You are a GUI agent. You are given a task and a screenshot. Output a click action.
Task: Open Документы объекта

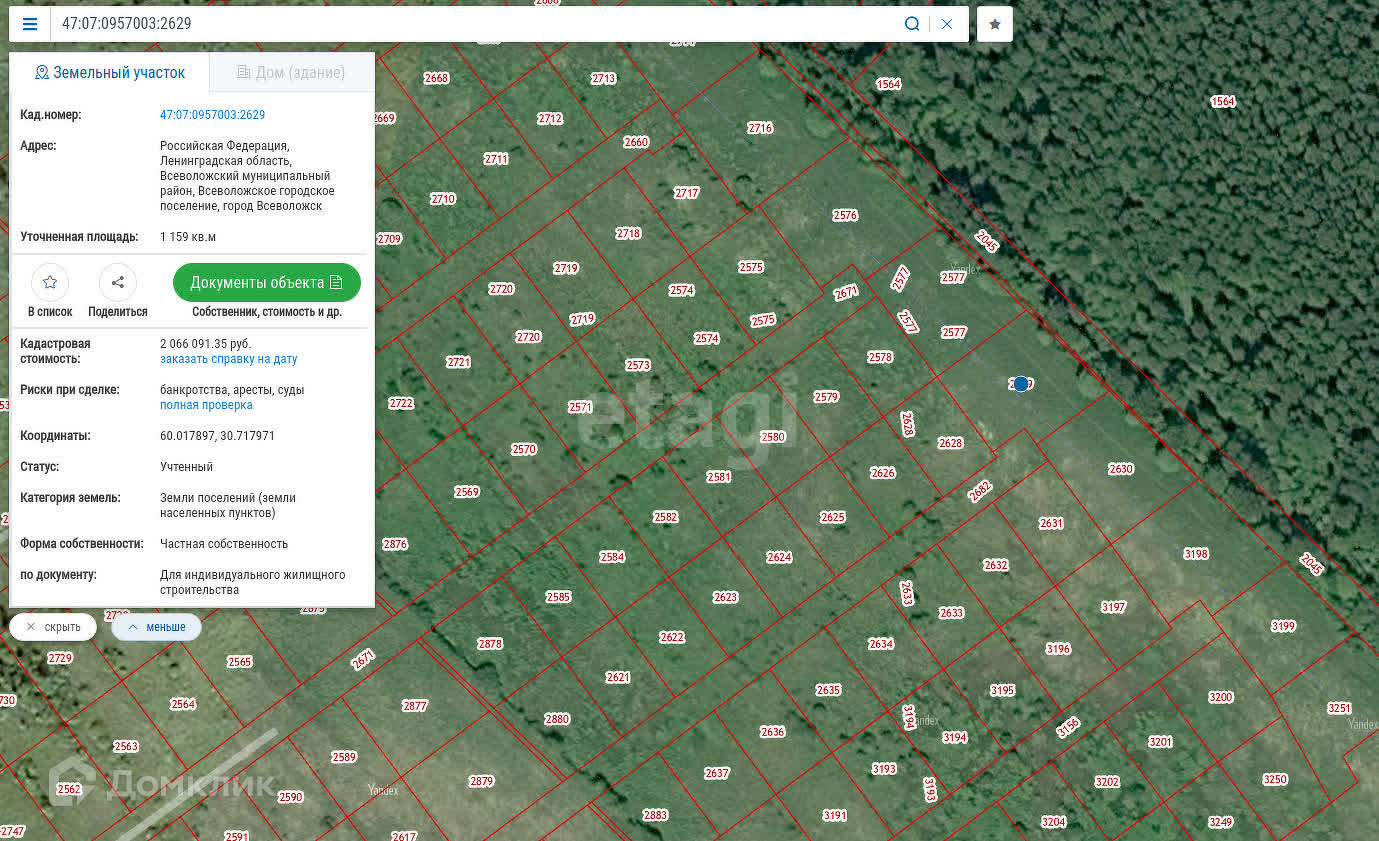[x=267, y=283]
